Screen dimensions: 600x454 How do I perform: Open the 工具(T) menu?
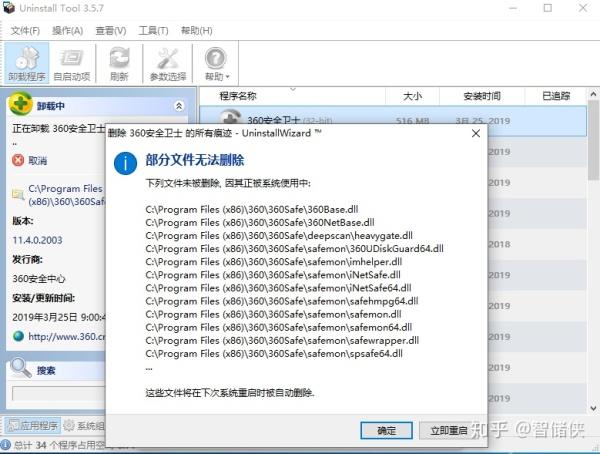point(153,31)
